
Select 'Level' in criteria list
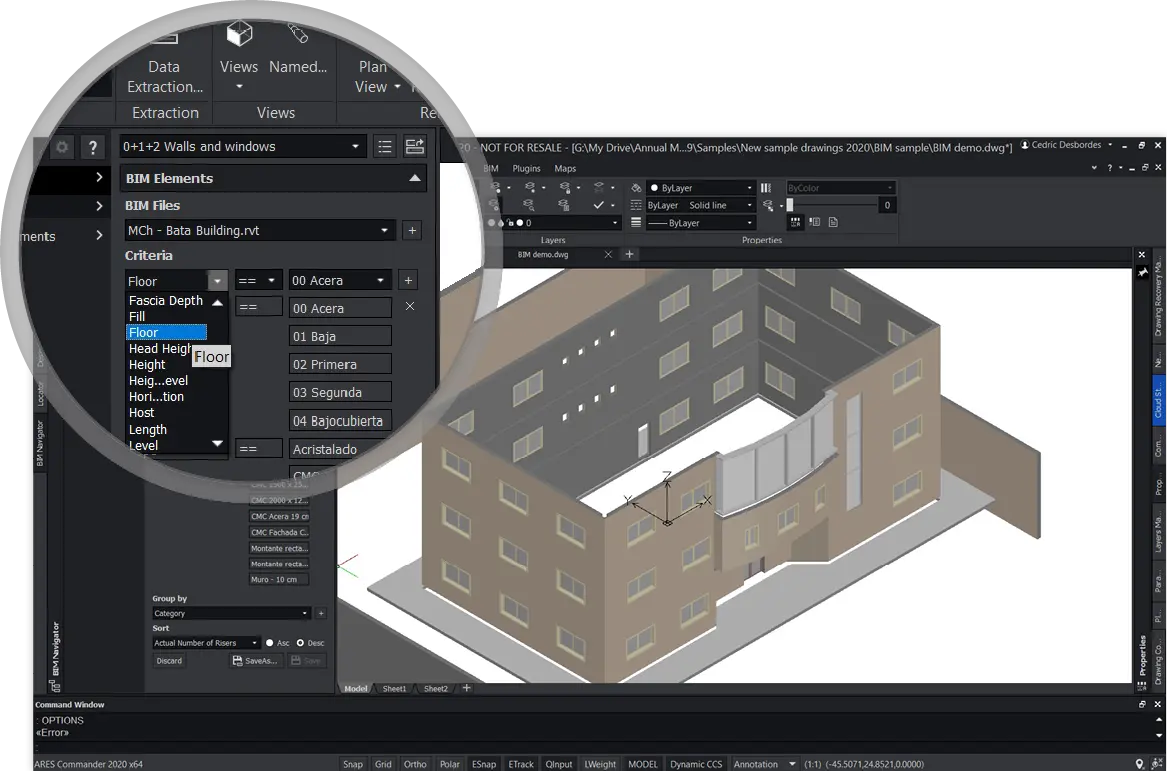(x=144, y=446)
